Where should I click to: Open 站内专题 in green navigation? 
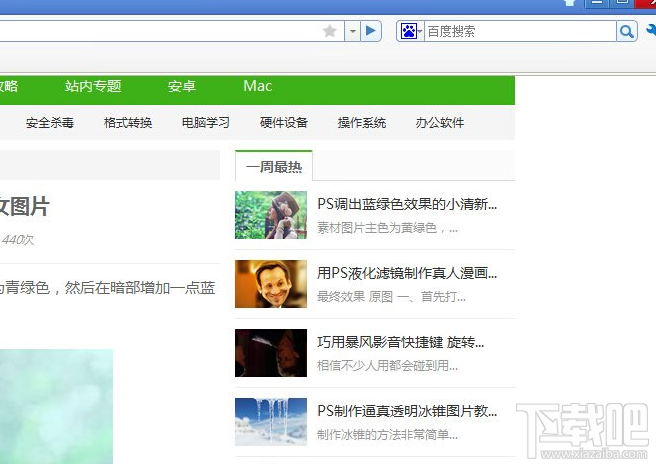(93, 86)
